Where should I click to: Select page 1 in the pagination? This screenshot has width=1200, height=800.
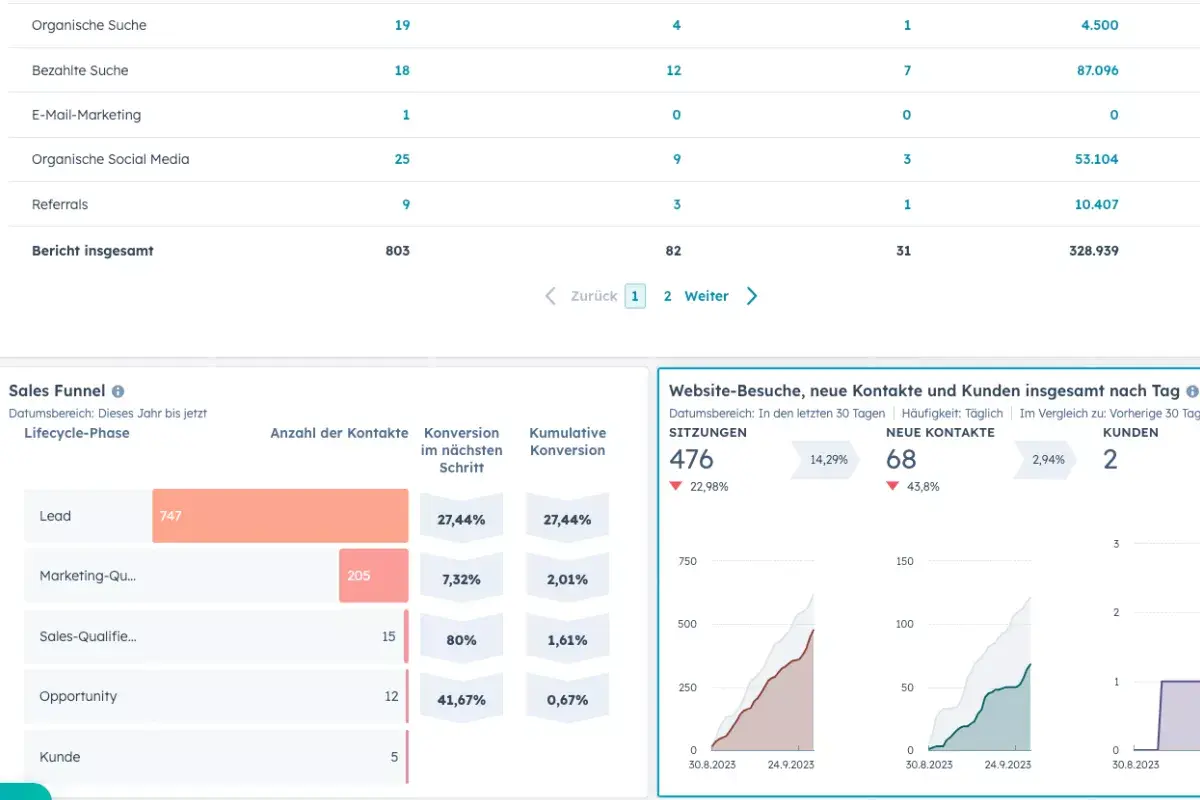(x=634, y=296)
